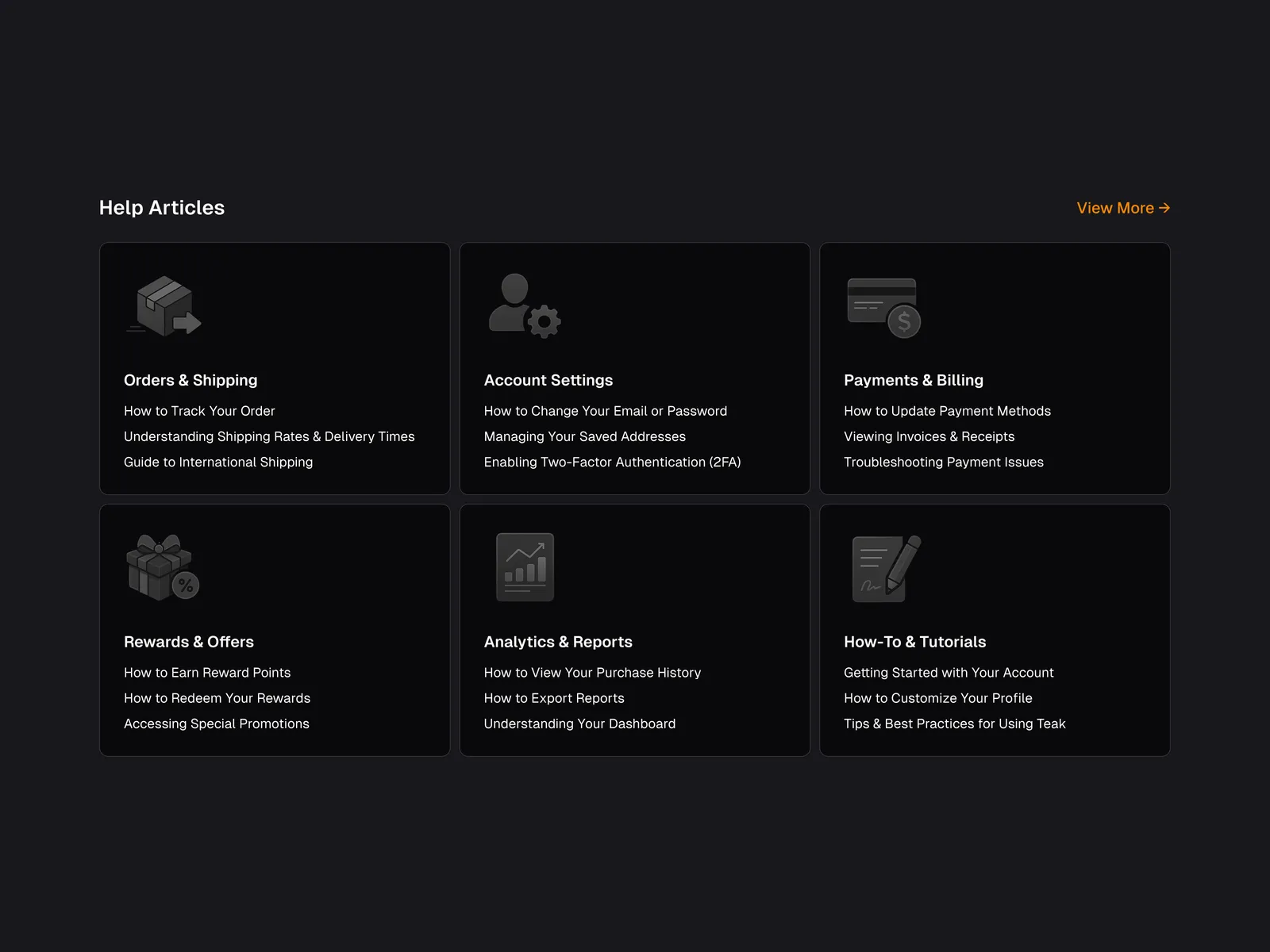This screenshot has height=952, width=1270.
Task: Open How to Update Payment Methods
Action: point(947,411)
